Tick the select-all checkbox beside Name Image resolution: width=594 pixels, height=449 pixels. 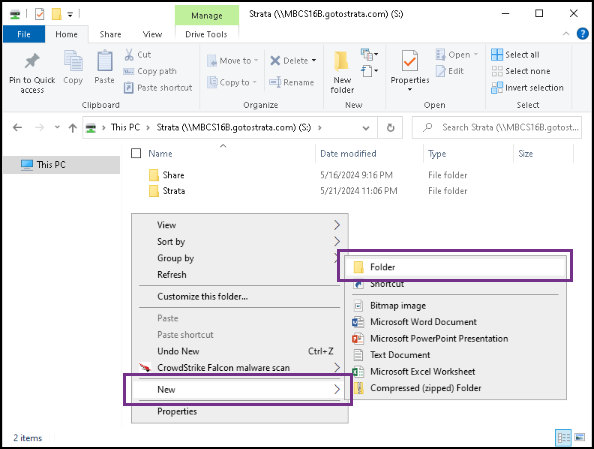tap(136, 153)
